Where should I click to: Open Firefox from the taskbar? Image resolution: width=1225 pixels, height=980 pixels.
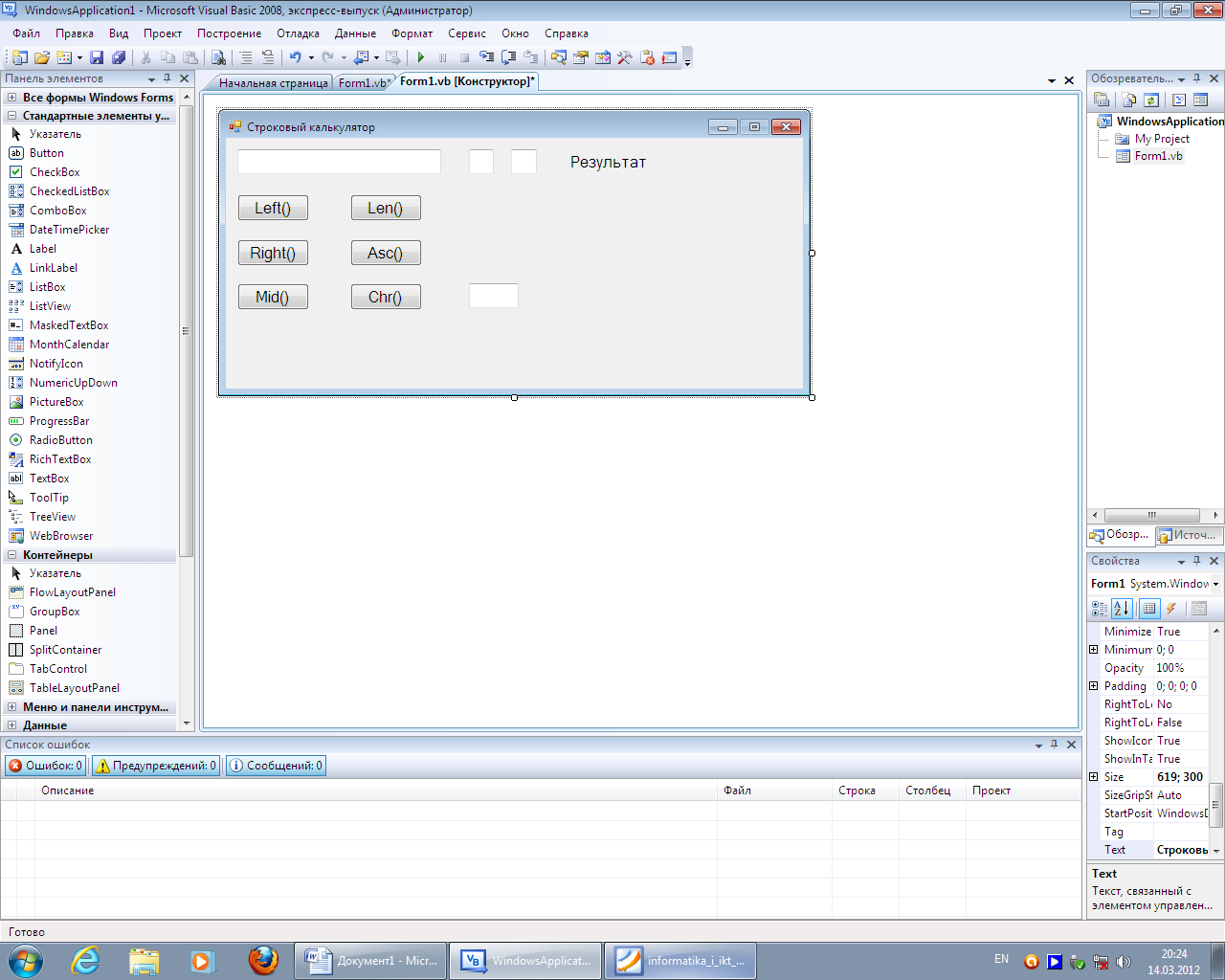point(263,960)
